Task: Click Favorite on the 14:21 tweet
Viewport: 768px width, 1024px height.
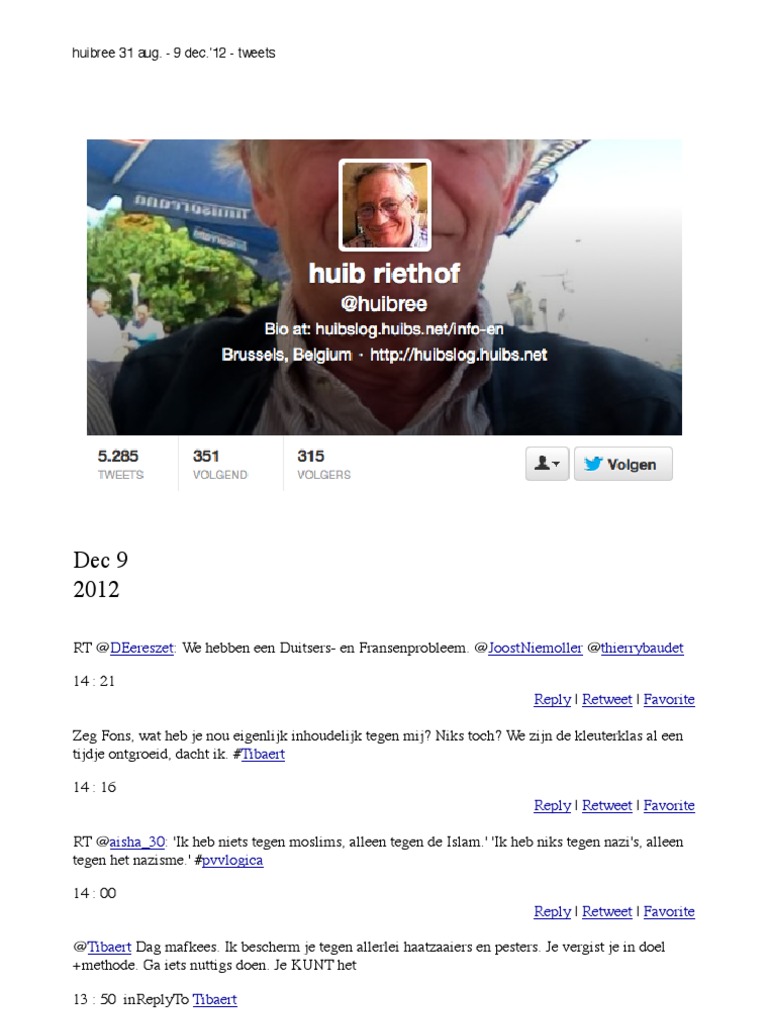Action: click(x=669, y=699)
